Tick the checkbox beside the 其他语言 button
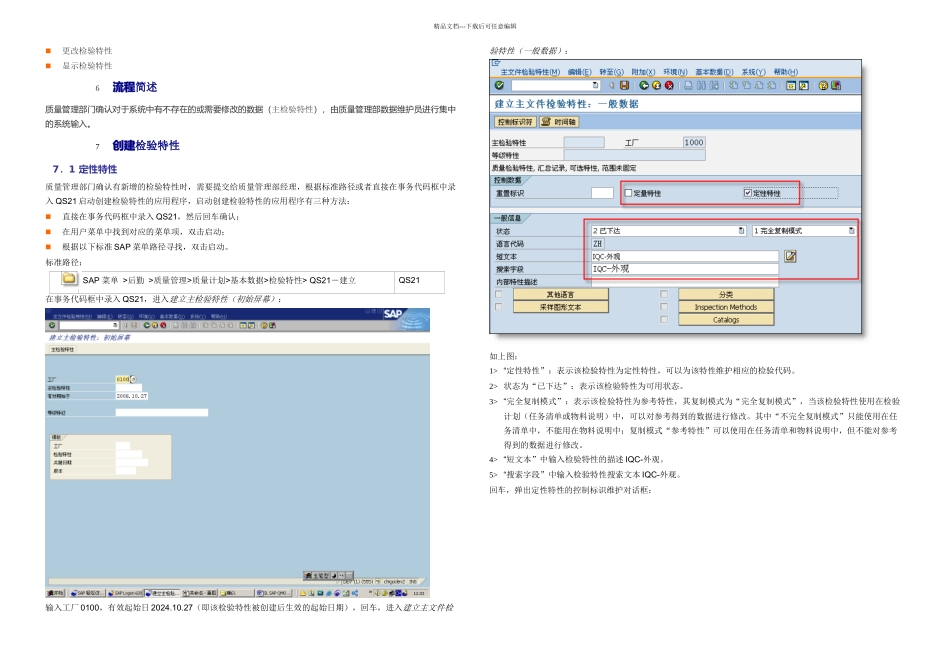The image size is (950, 672). [x=499, y=294]
